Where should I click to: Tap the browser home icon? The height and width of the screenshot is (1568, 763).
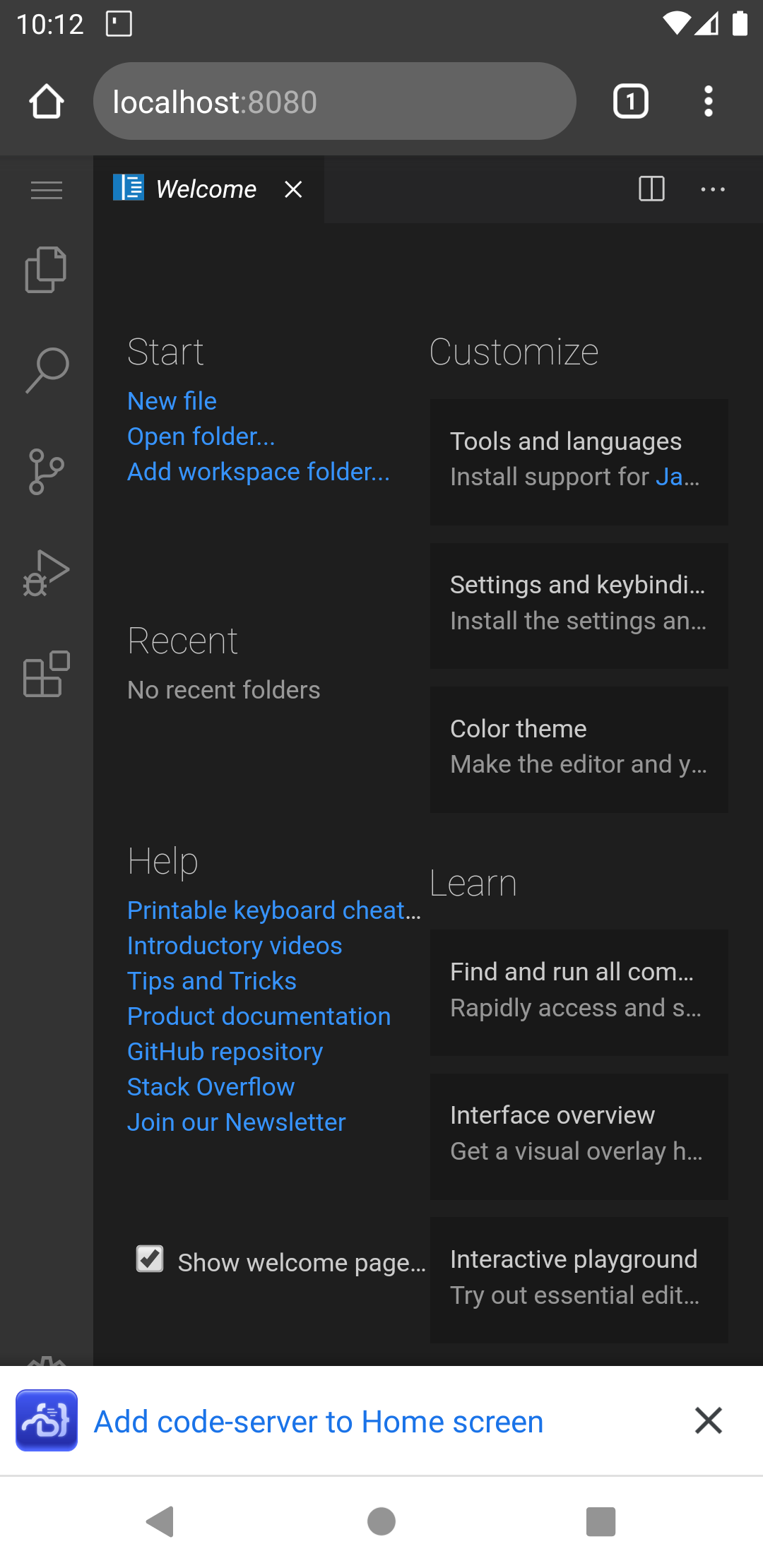point(47,102)
